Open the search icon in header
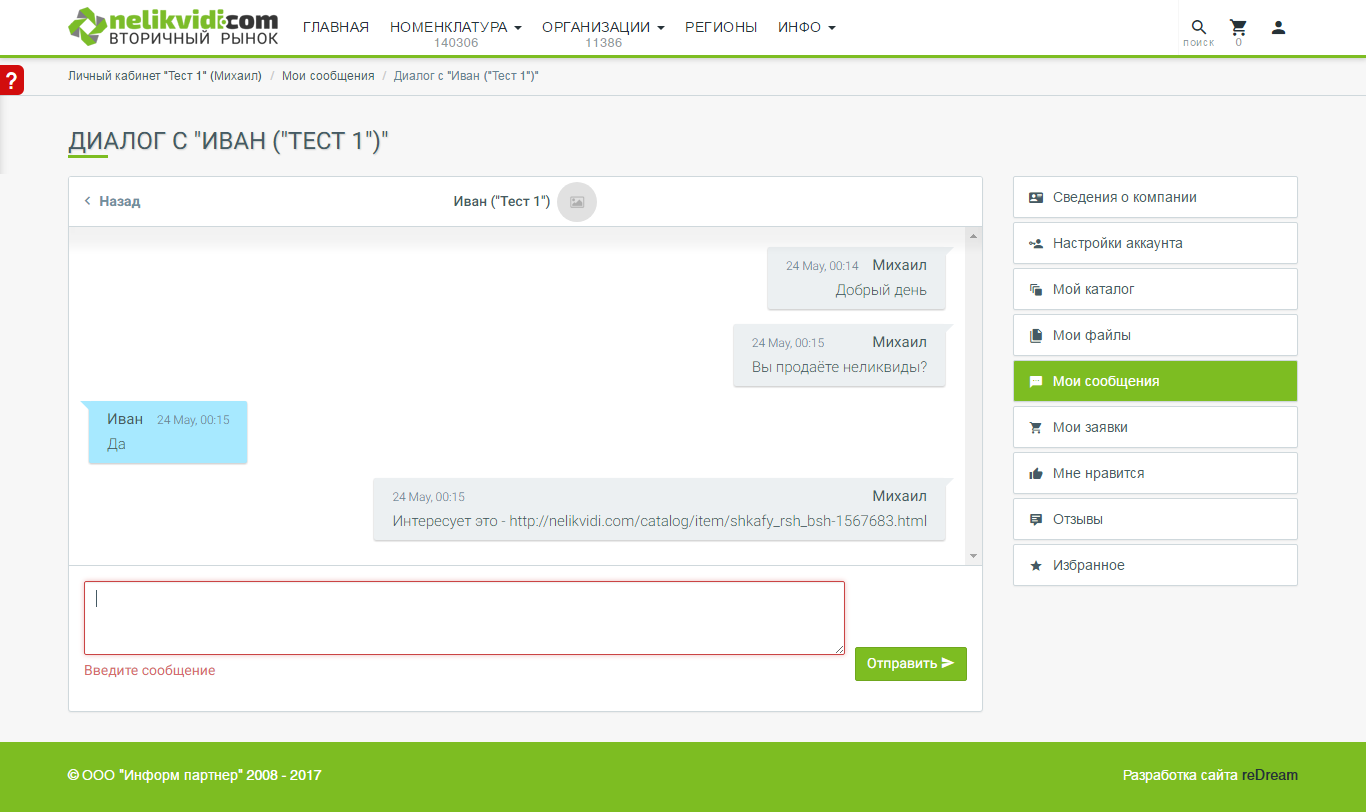 1198,28
